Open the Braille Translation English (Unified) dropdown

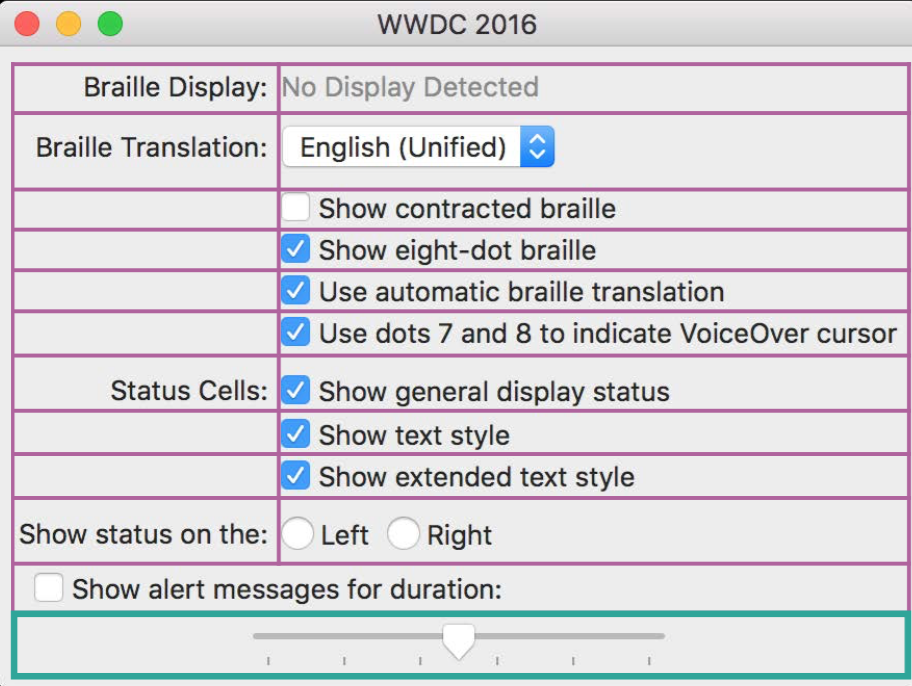tap(418, 147)
